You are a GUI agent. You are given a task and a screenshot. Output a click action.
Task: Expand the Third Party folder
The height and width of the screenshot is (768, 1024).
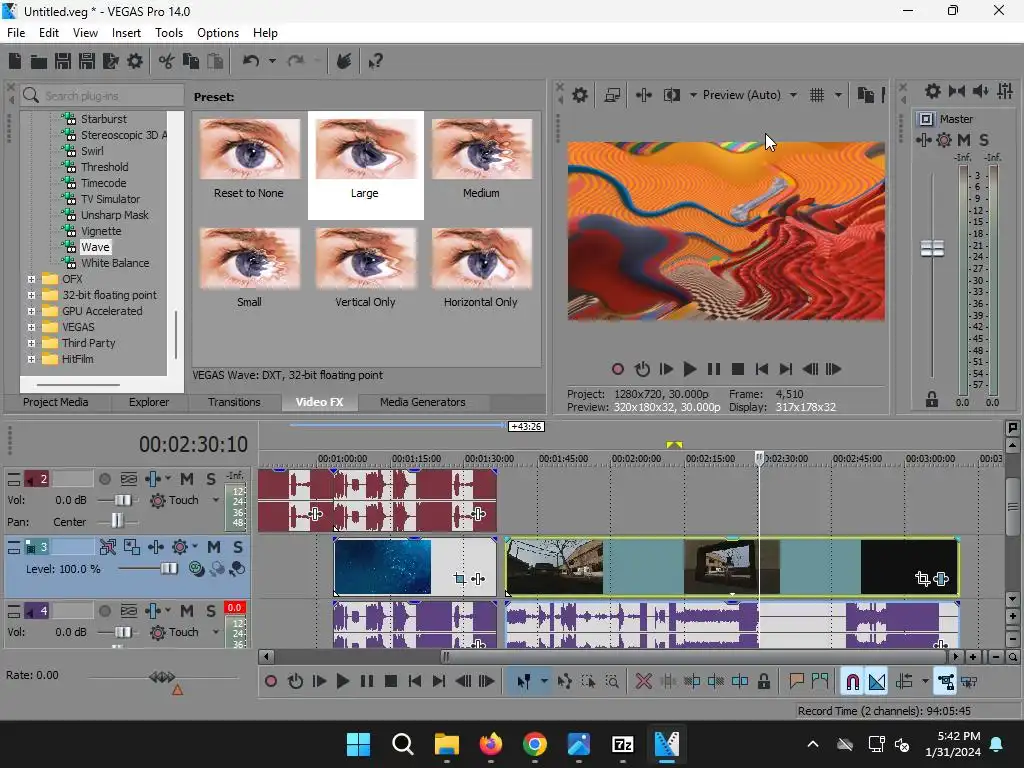pyautogui.click(x=31, y=343)
